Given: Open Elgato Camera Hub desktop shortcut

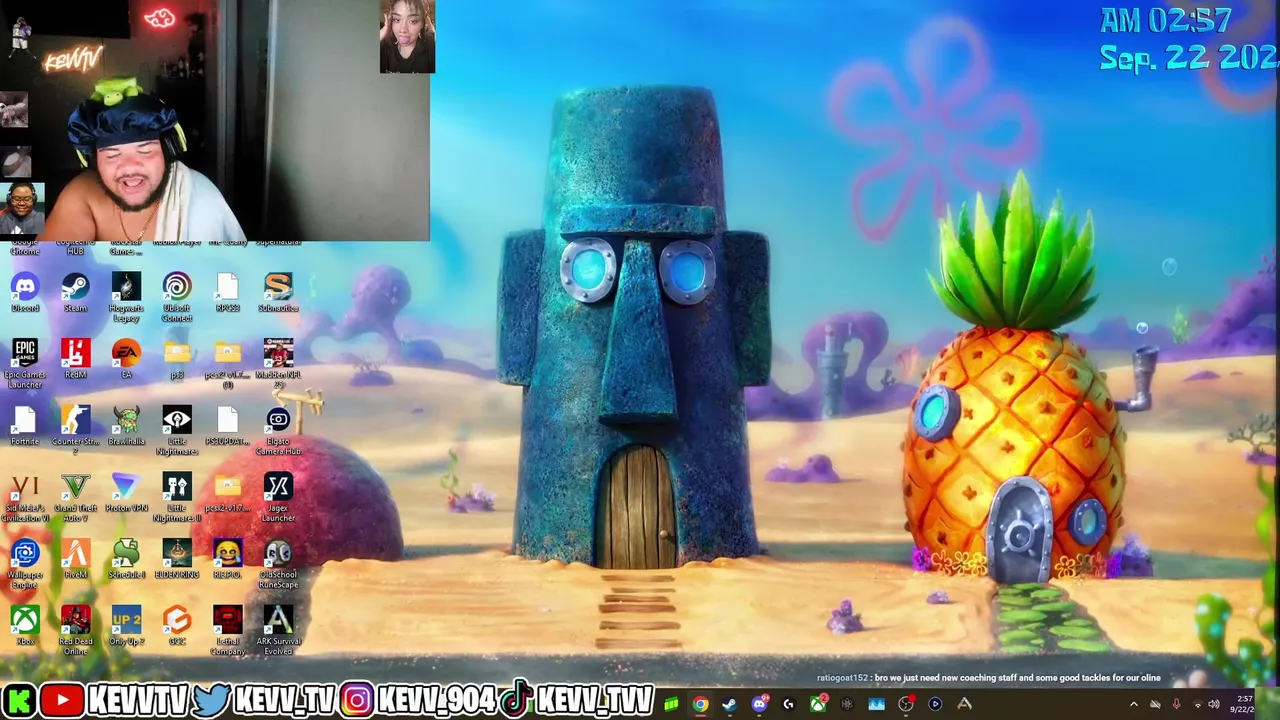Looking at the screenshot, I should (278, 430).
